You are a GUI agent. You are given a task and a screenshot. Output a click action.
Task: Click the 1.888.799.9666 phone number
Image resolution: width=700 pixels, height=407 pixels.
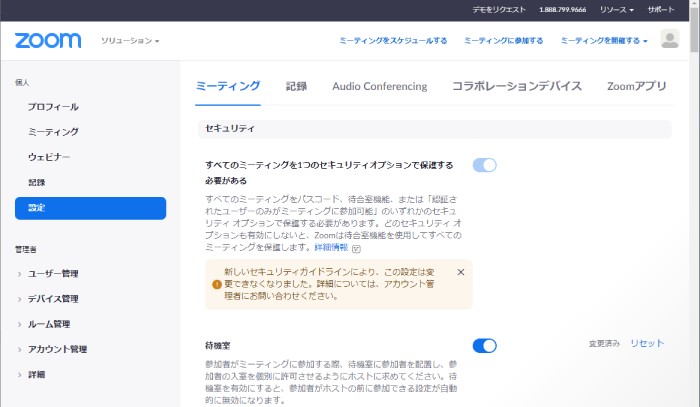click(x=562, y=9)
